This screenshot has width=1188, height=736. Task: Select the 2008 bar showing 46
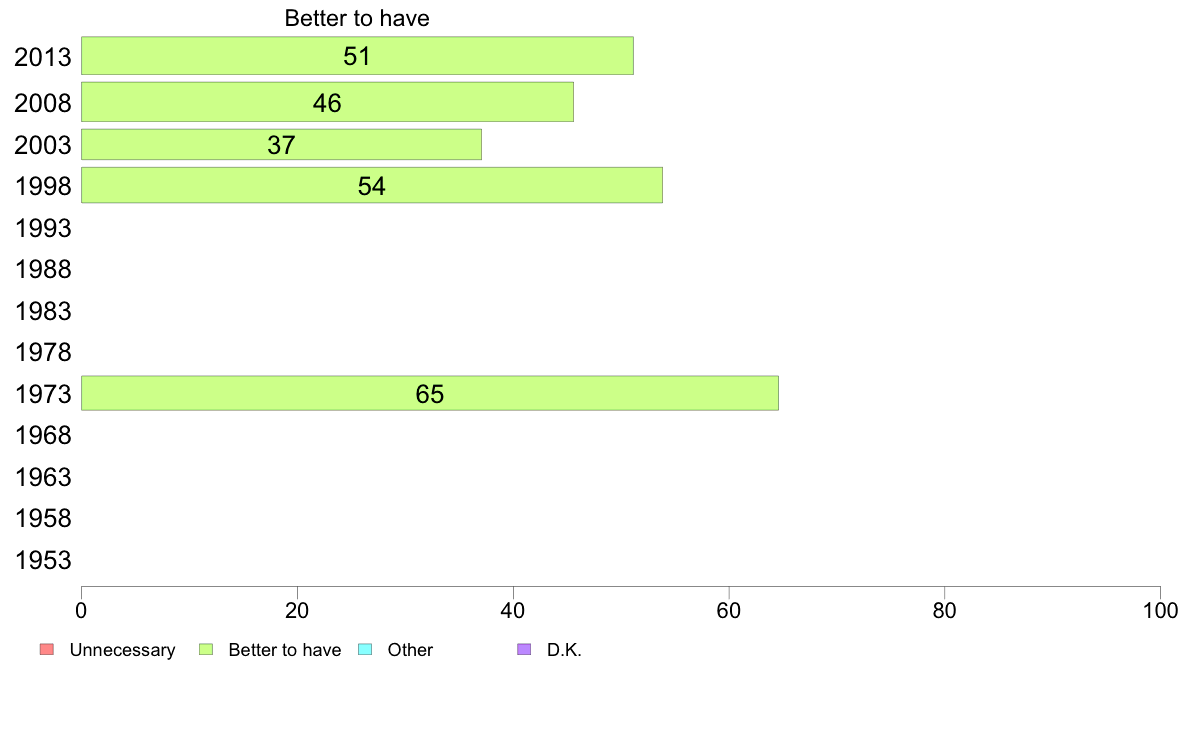tap(327, 102)
